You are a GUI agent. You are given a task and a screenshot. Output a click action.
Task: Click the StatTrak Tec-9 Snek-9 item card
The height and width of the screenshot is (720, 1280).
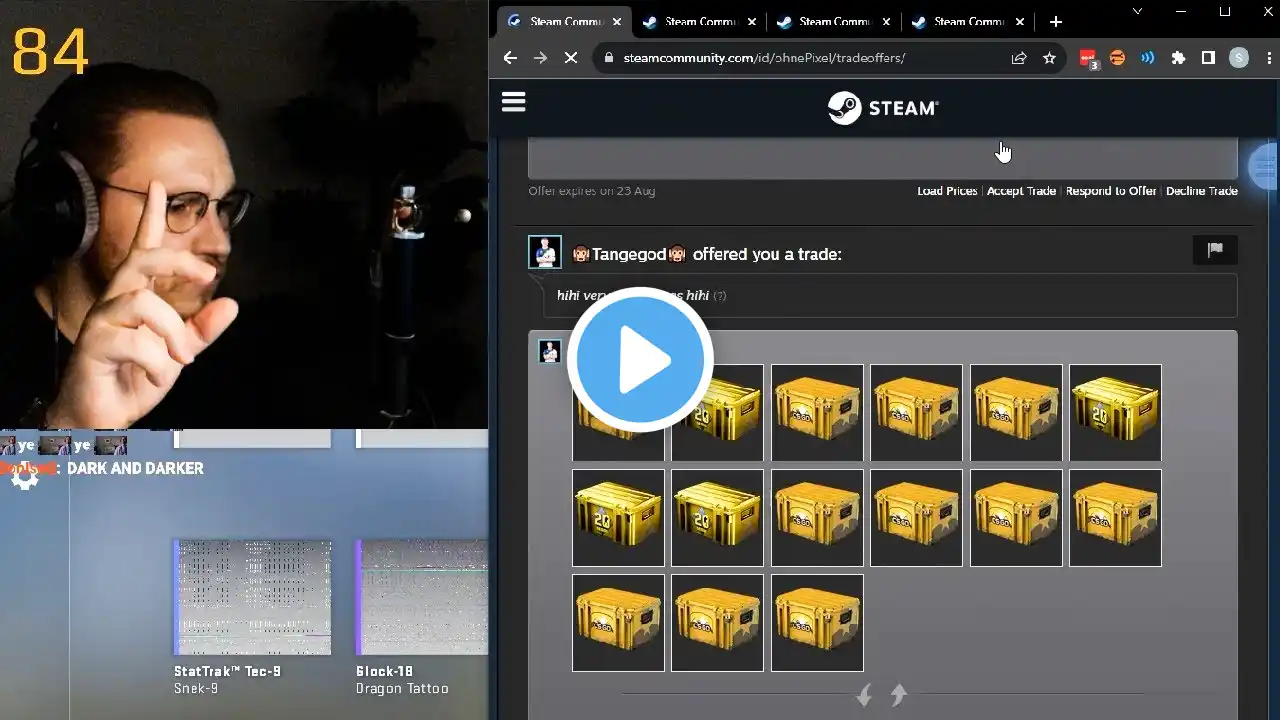coord(252,617)
